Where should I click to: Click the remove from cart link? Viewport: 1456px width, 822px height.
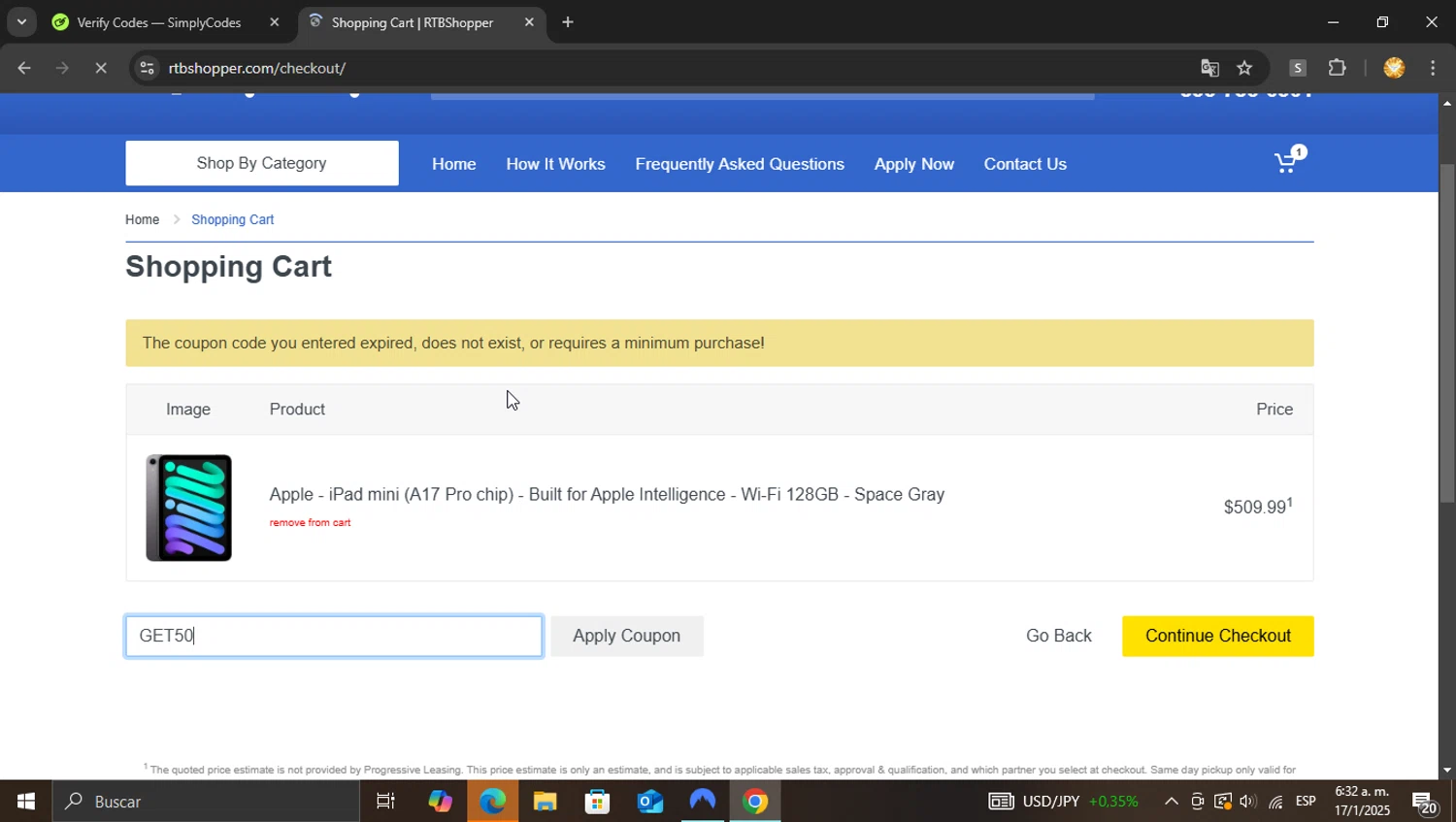311,522
